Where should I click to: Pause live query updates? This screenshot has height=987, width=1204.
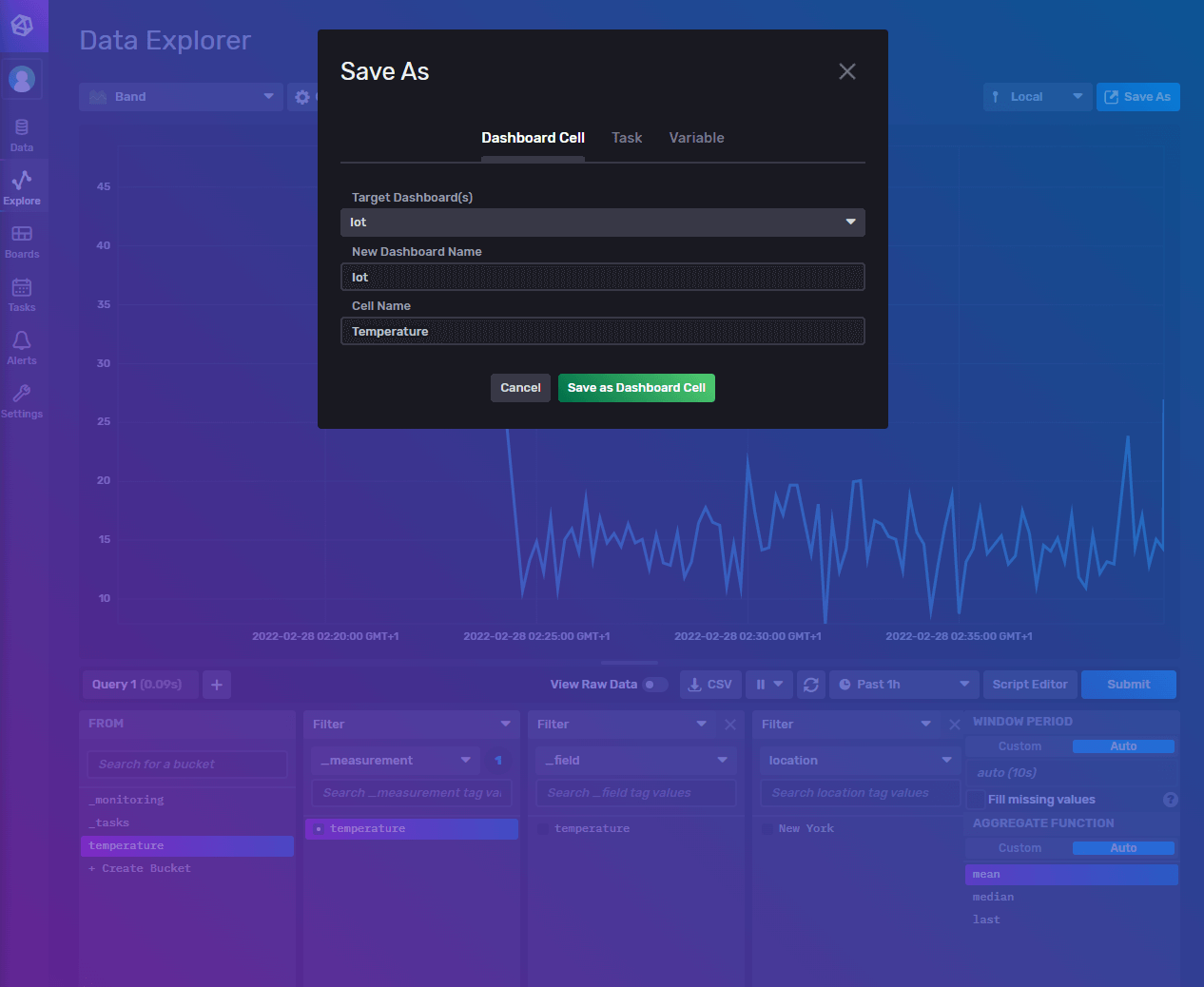click(761, 684)
